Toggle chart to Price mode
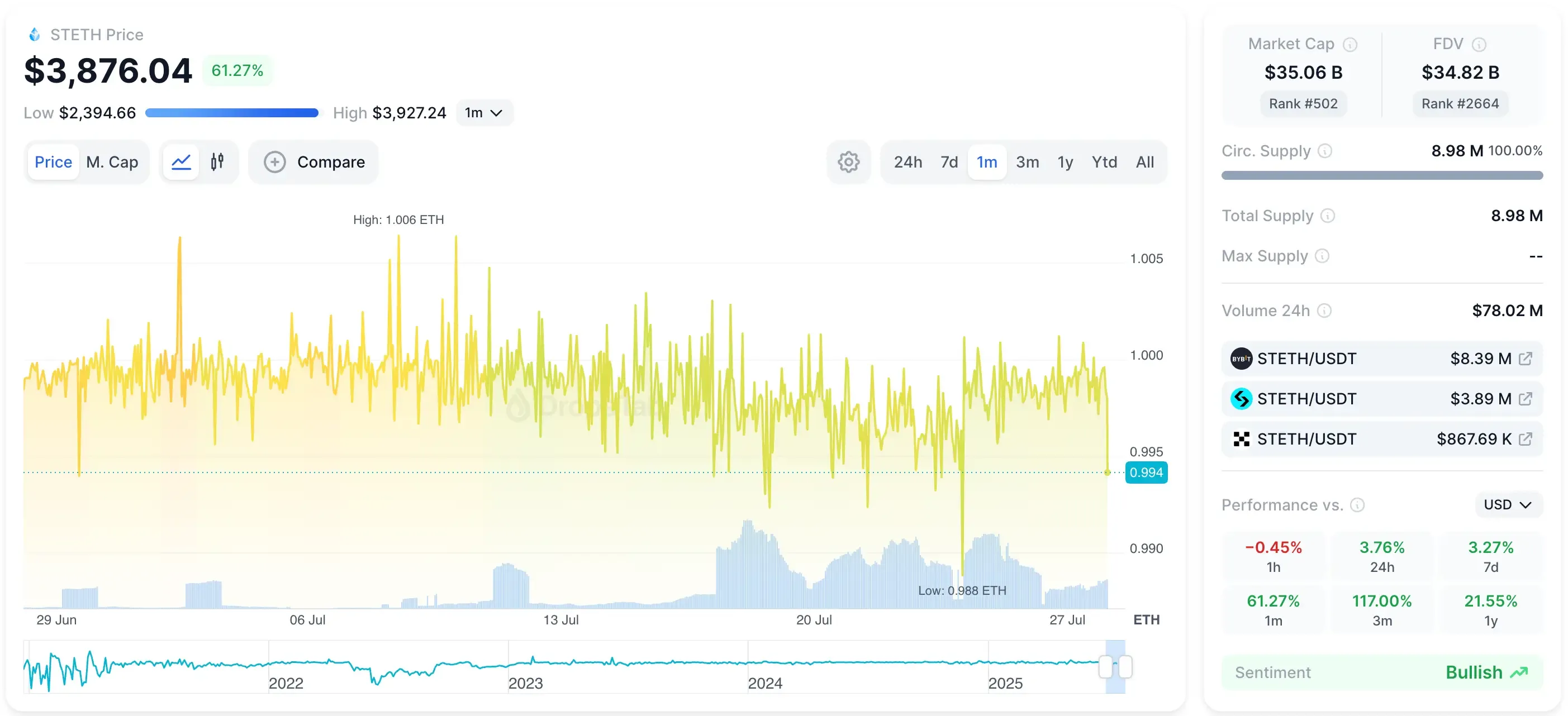Image resolution: width=1568 pixels, height=716 pixels. (x=53, y=162)
